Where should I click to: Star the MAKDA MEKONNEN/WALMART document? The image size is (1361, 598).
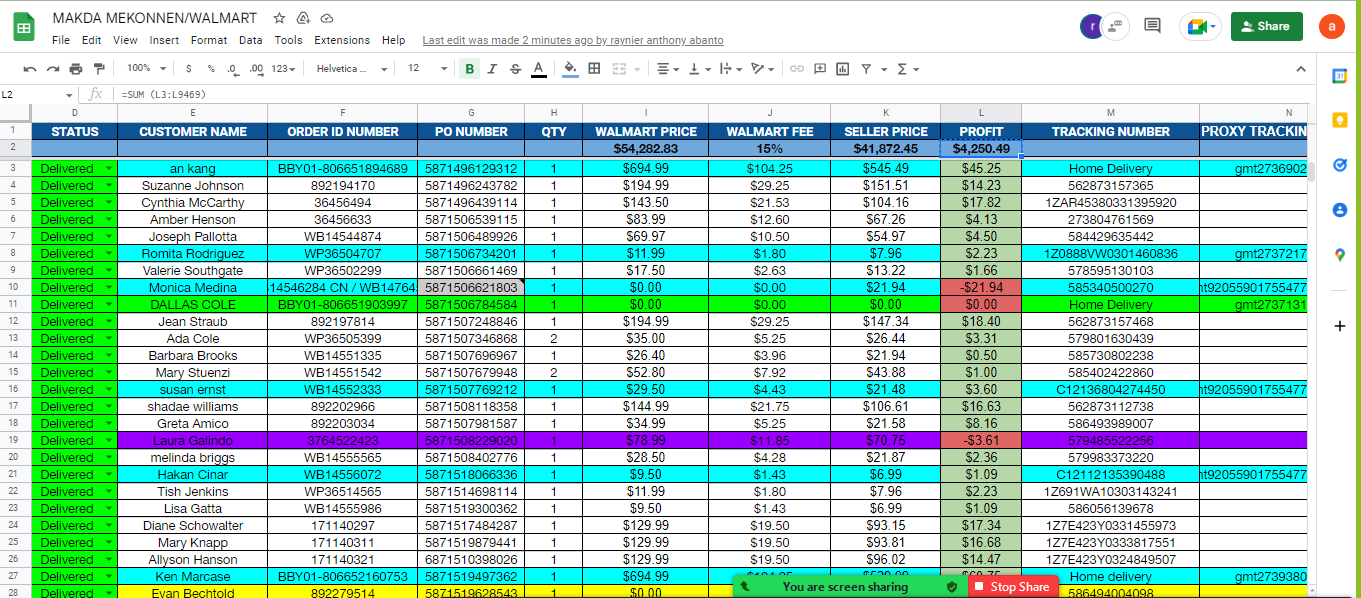pos(280,18)
